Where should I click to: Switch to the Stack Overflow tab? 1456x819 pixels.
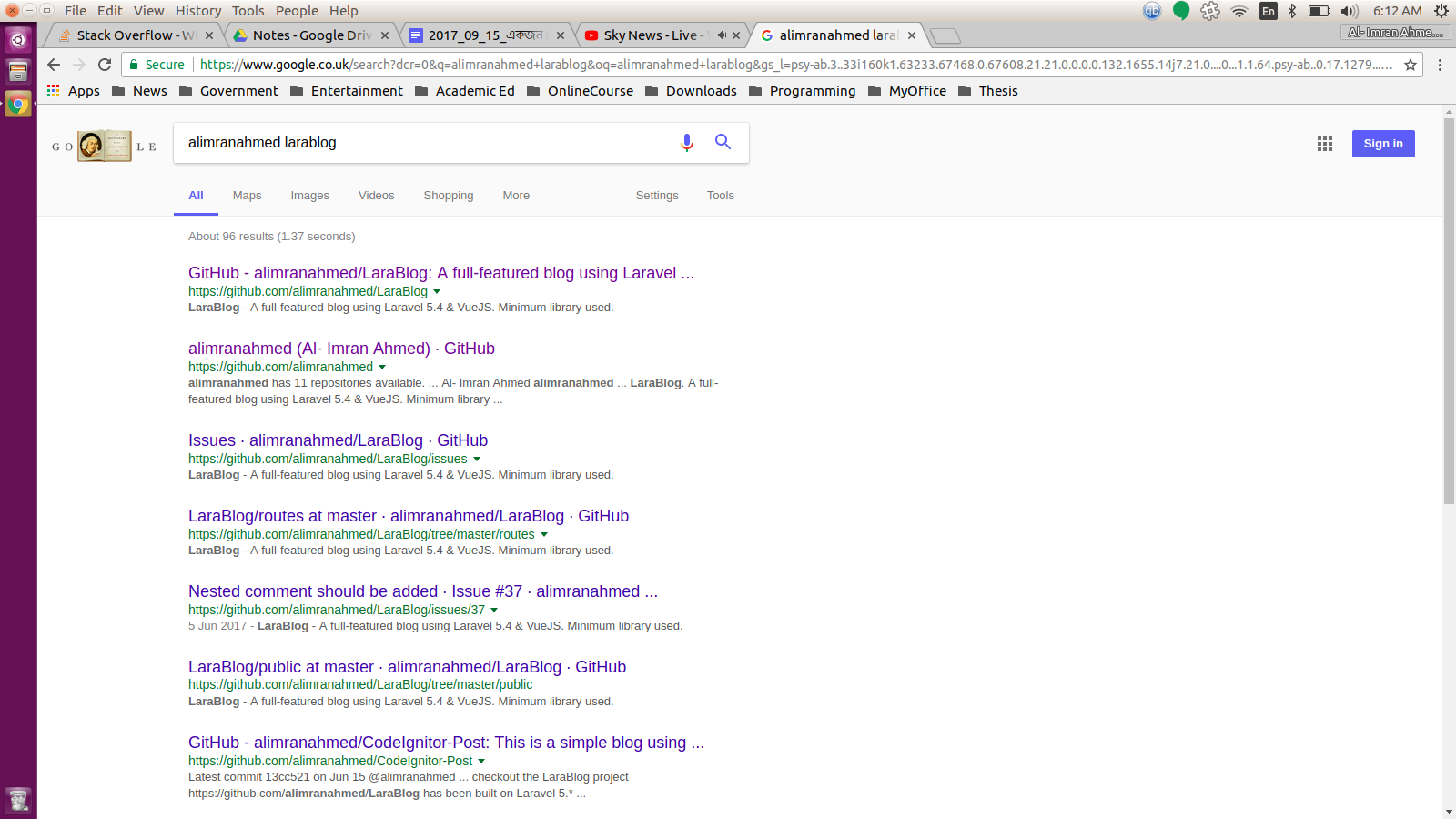click(x=135, y=35)
